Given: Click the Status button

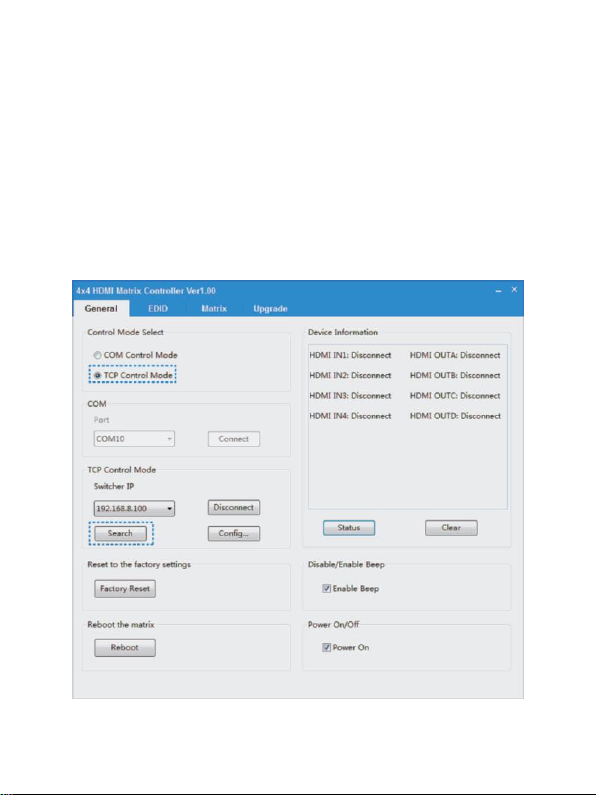Looking at the screenshot, I should point(349,528).
